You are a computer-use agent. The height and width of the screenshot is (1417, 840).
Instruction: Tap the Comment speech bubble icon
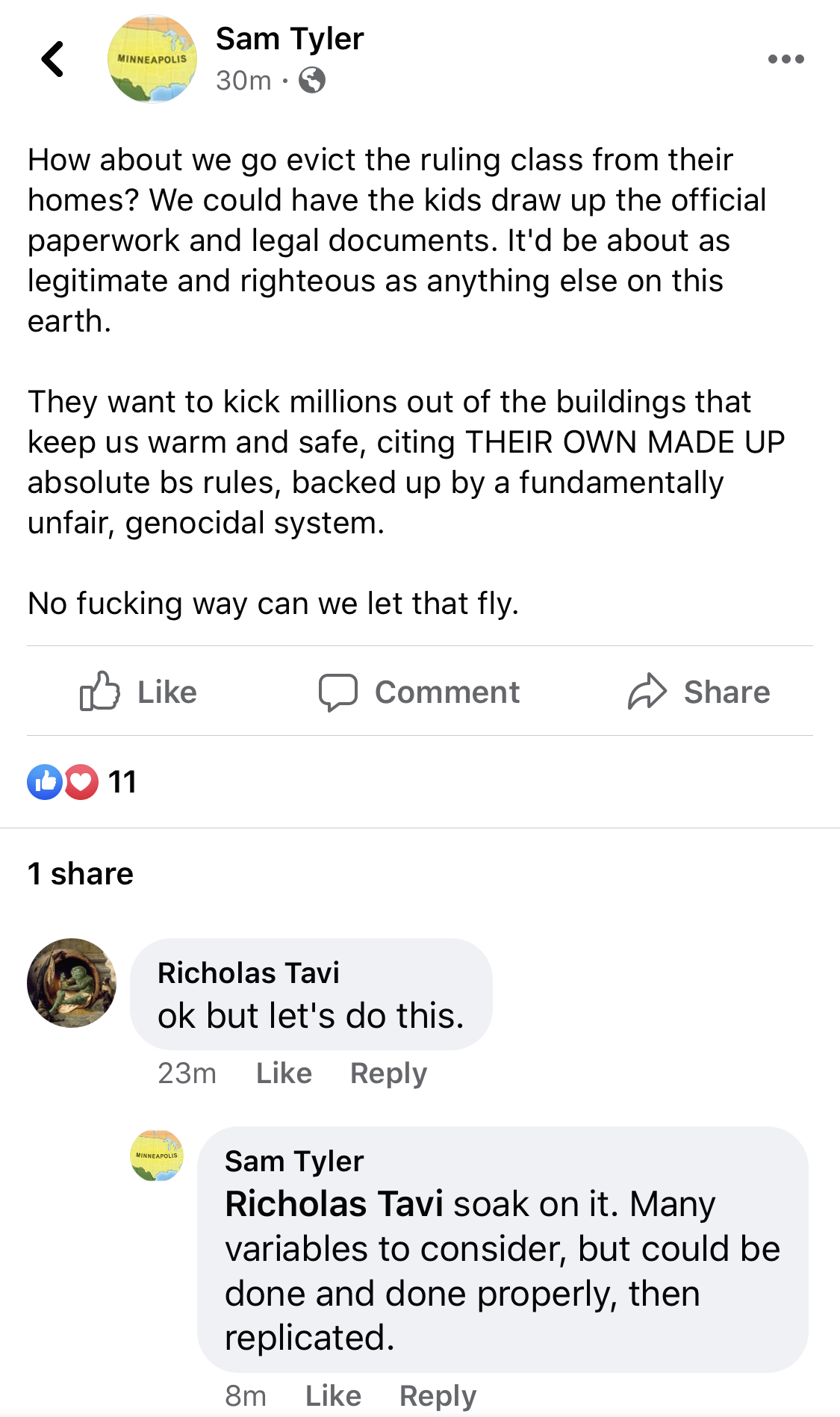pos(338,692)
